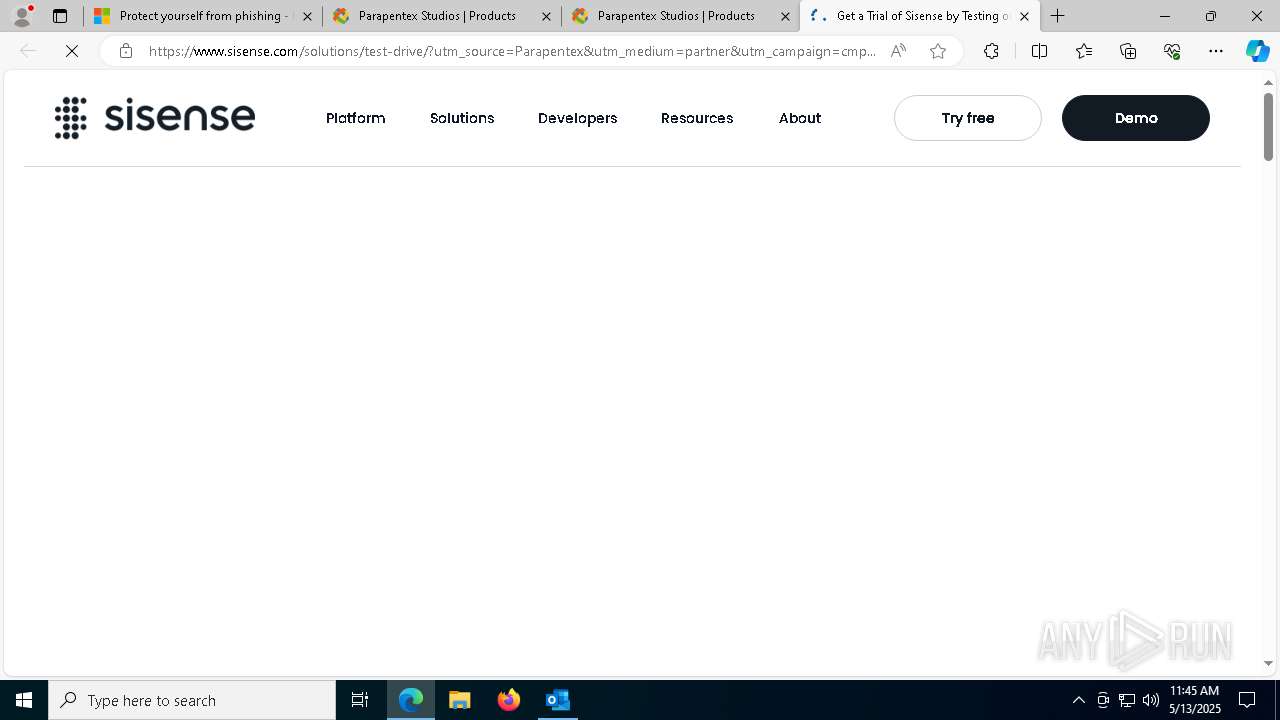Open the About menu
The image size is (1280, 720).
[x=800, y=118]
